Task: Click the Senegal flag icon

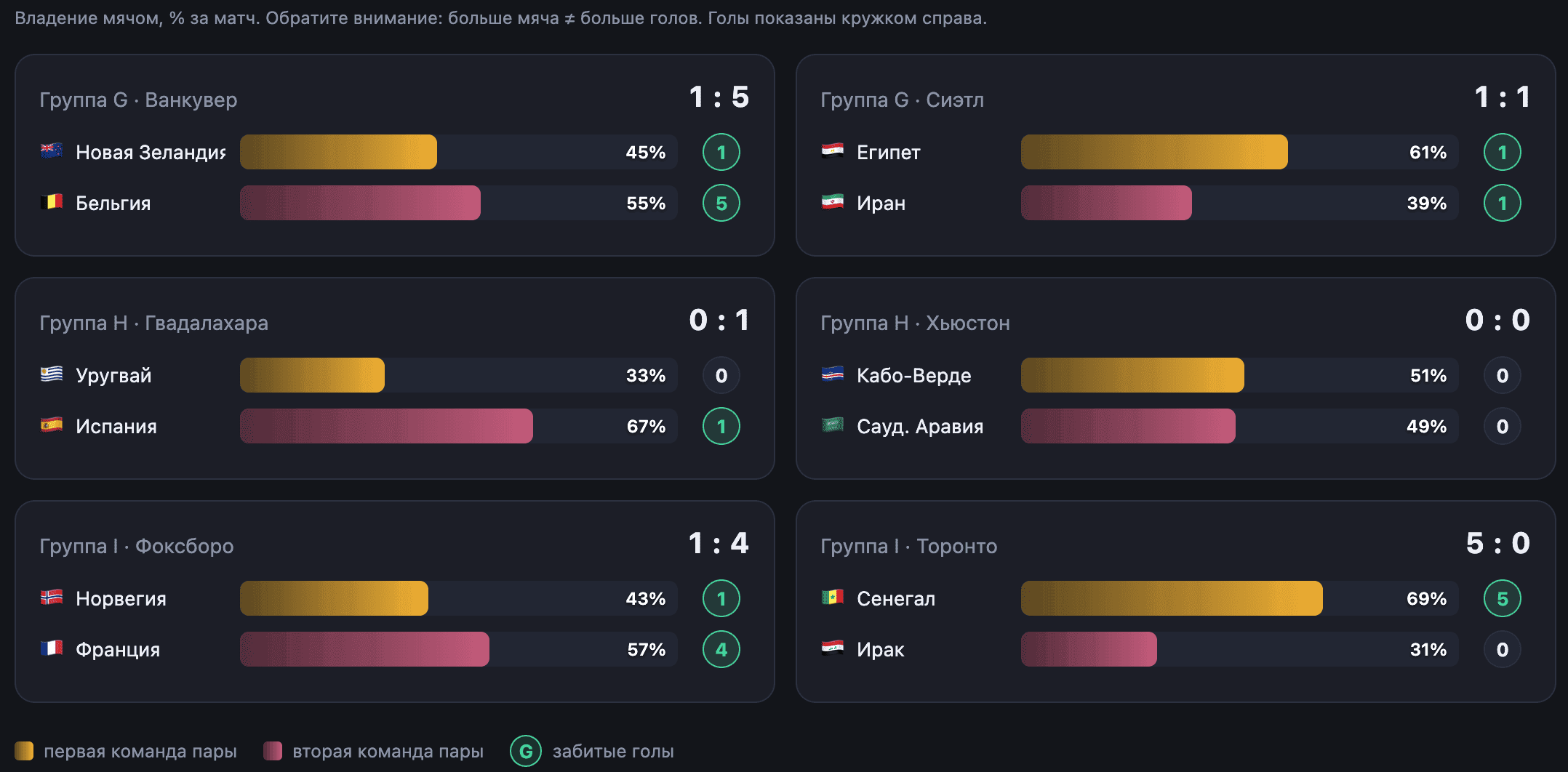Action: (832, 598)
